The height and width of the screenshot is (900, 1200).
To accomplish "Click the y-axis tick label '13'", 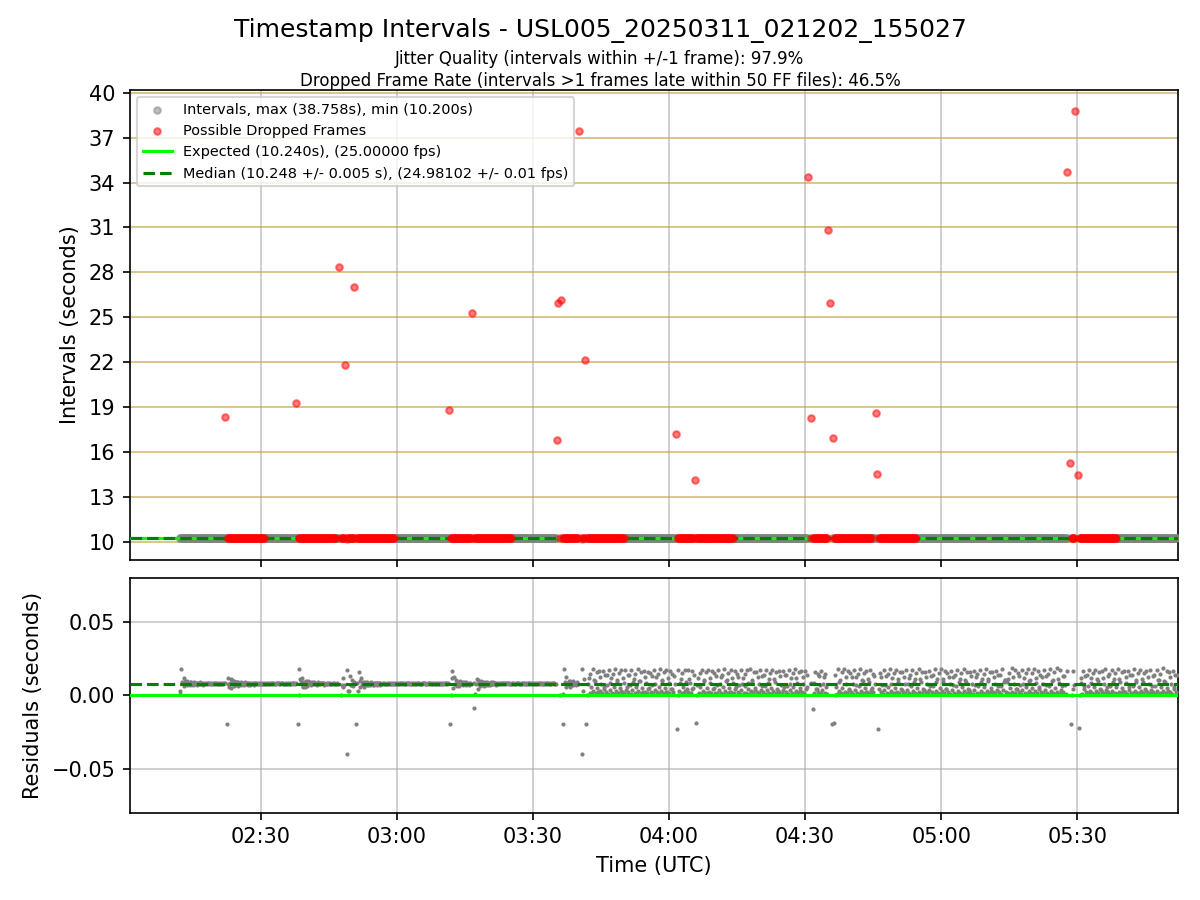I will click(x=103, y=498).
